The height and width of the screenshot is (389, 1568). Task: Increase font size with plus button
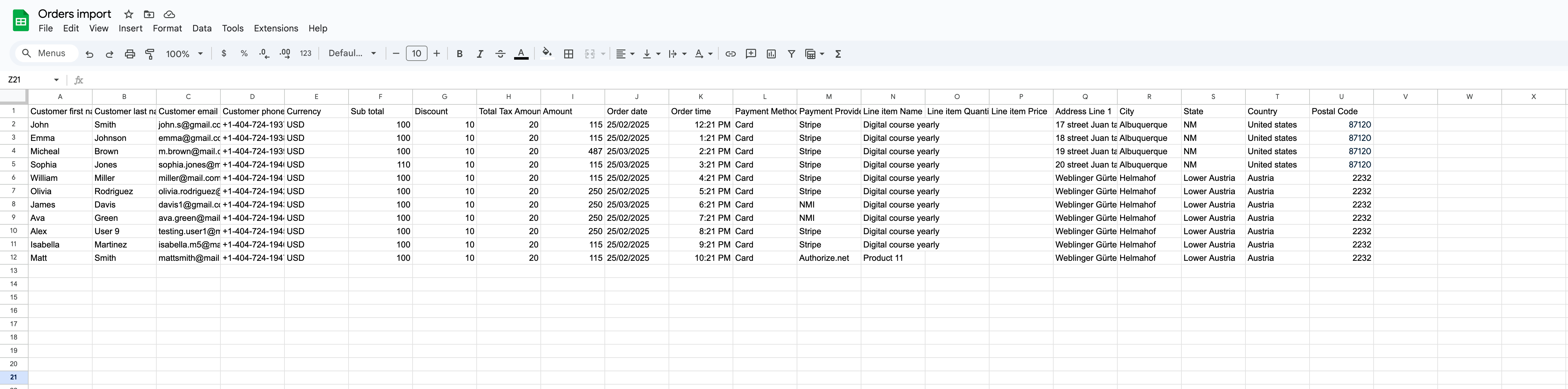click(x=436, y=54)
